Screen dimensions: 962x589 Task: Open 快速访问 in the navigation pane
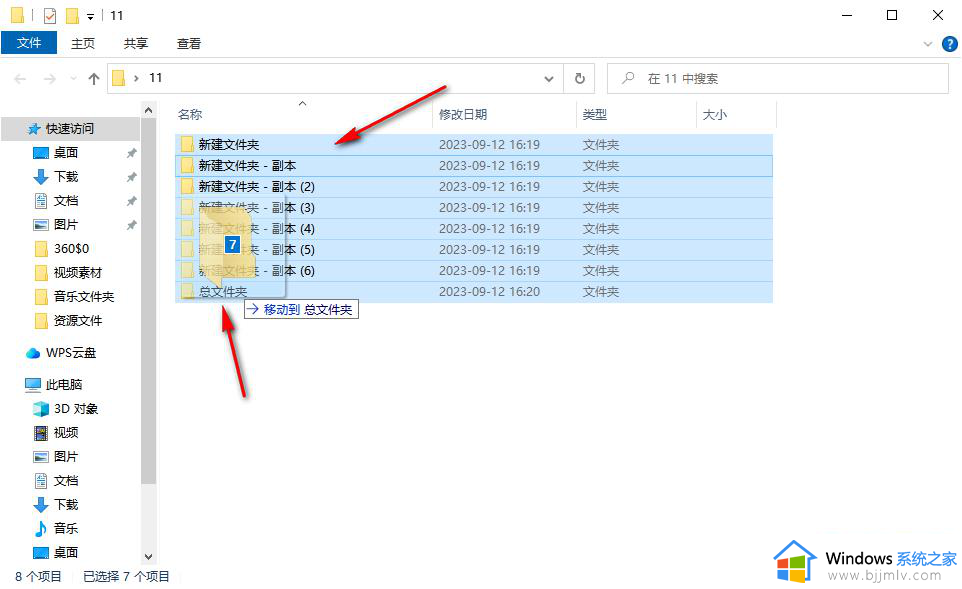69,128
